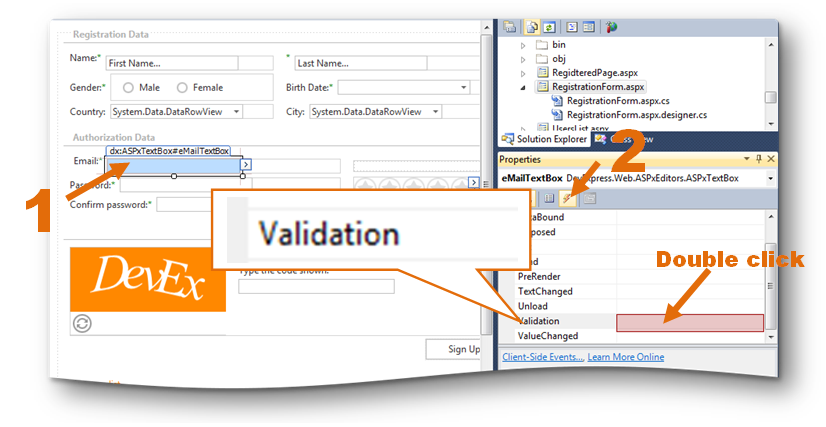Select the Male radio button
Screen dimensions: 826x427
point(129,88)
